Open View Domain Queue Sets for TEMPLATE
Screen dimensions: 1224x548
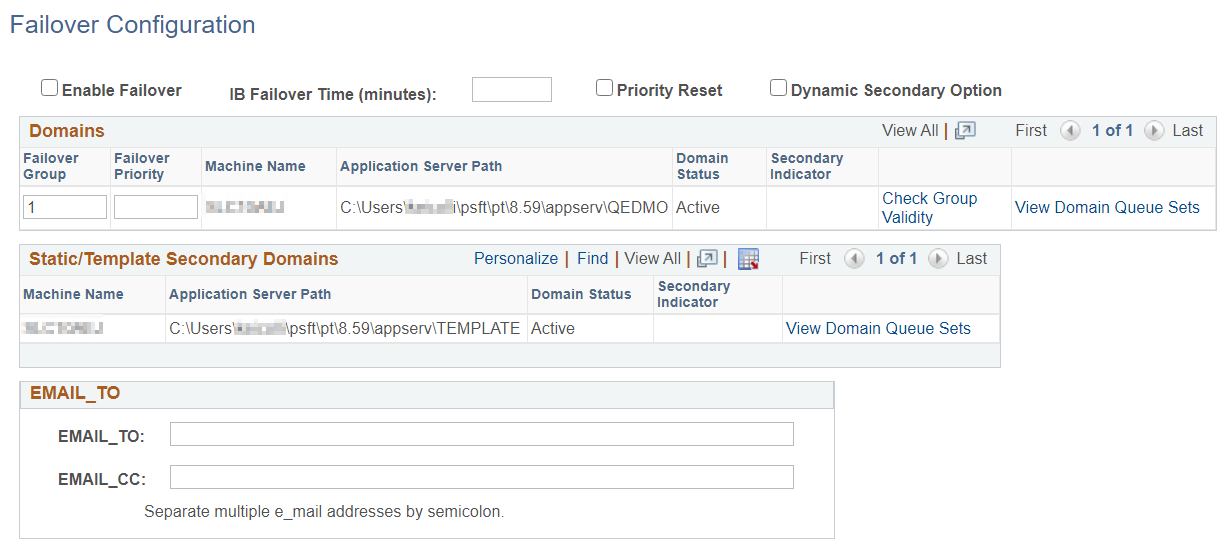878,328
